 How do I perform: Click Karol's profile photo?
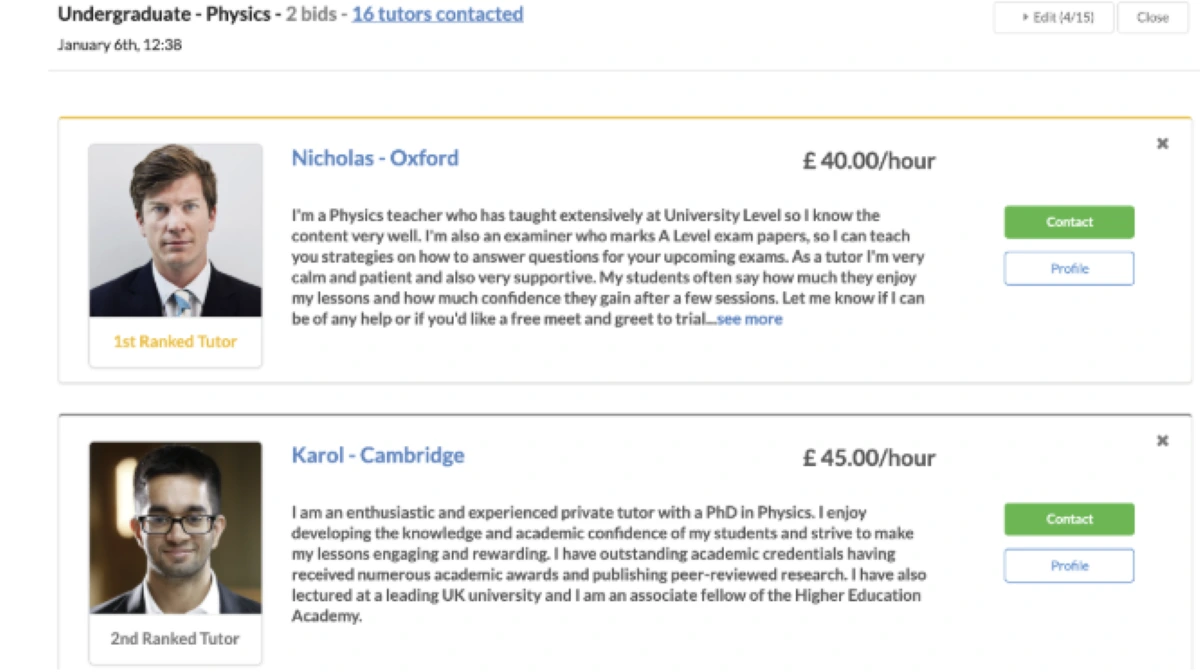[x=175, y=527]
